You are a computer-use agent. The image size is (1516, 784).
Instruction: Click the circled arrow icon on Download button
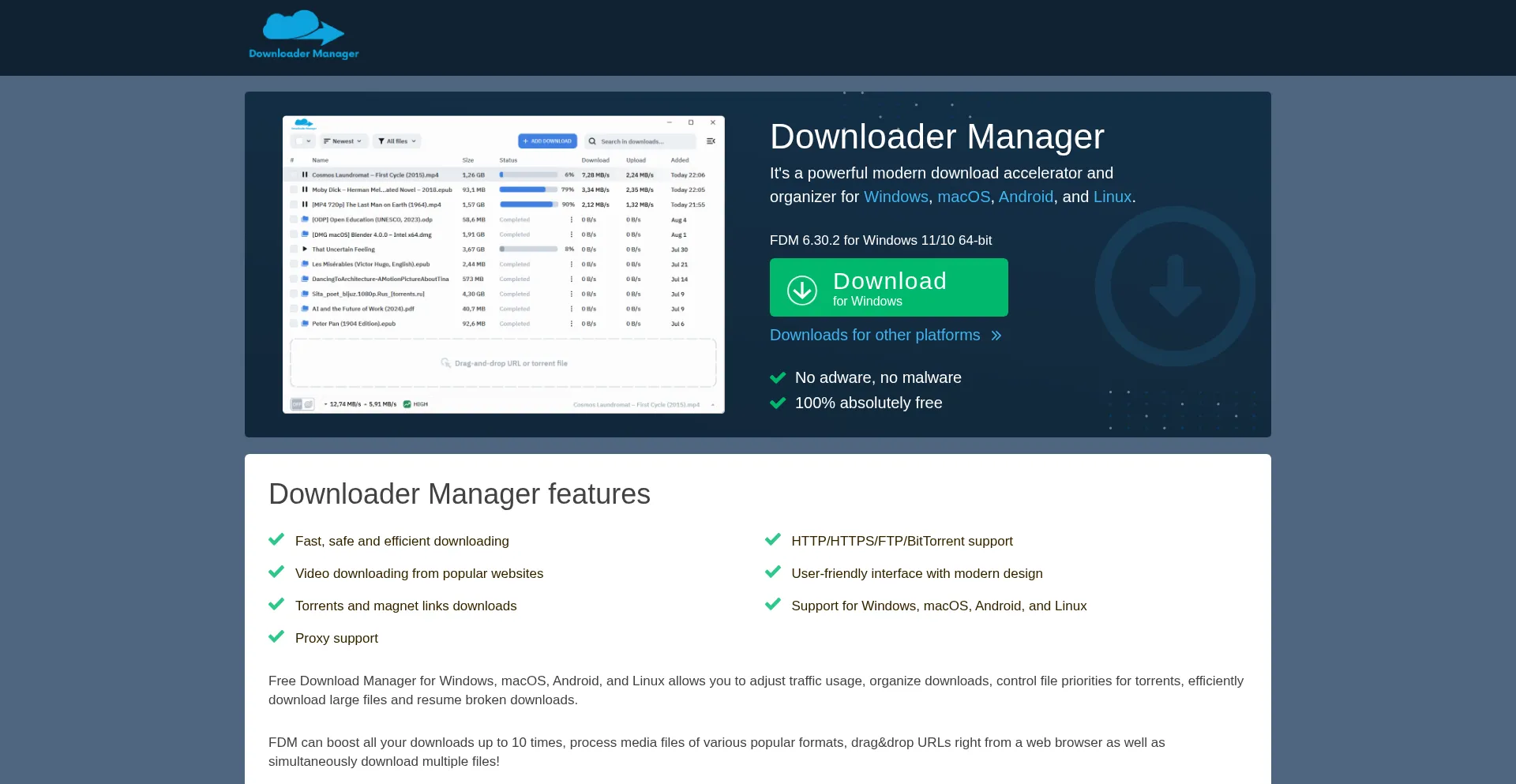coord(802,290)
